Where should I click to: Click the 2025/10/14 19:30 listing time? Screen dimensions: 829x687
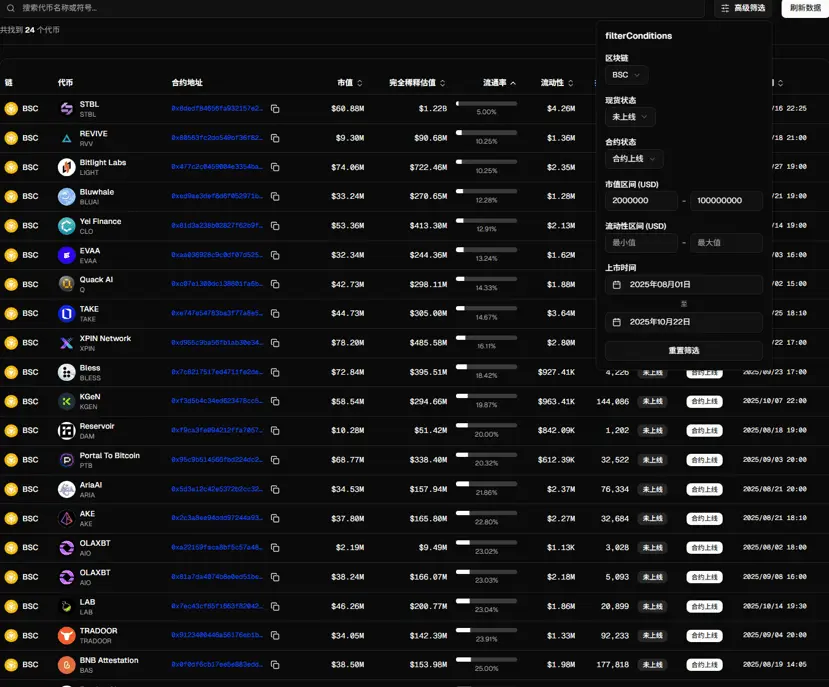coord(775,606)
